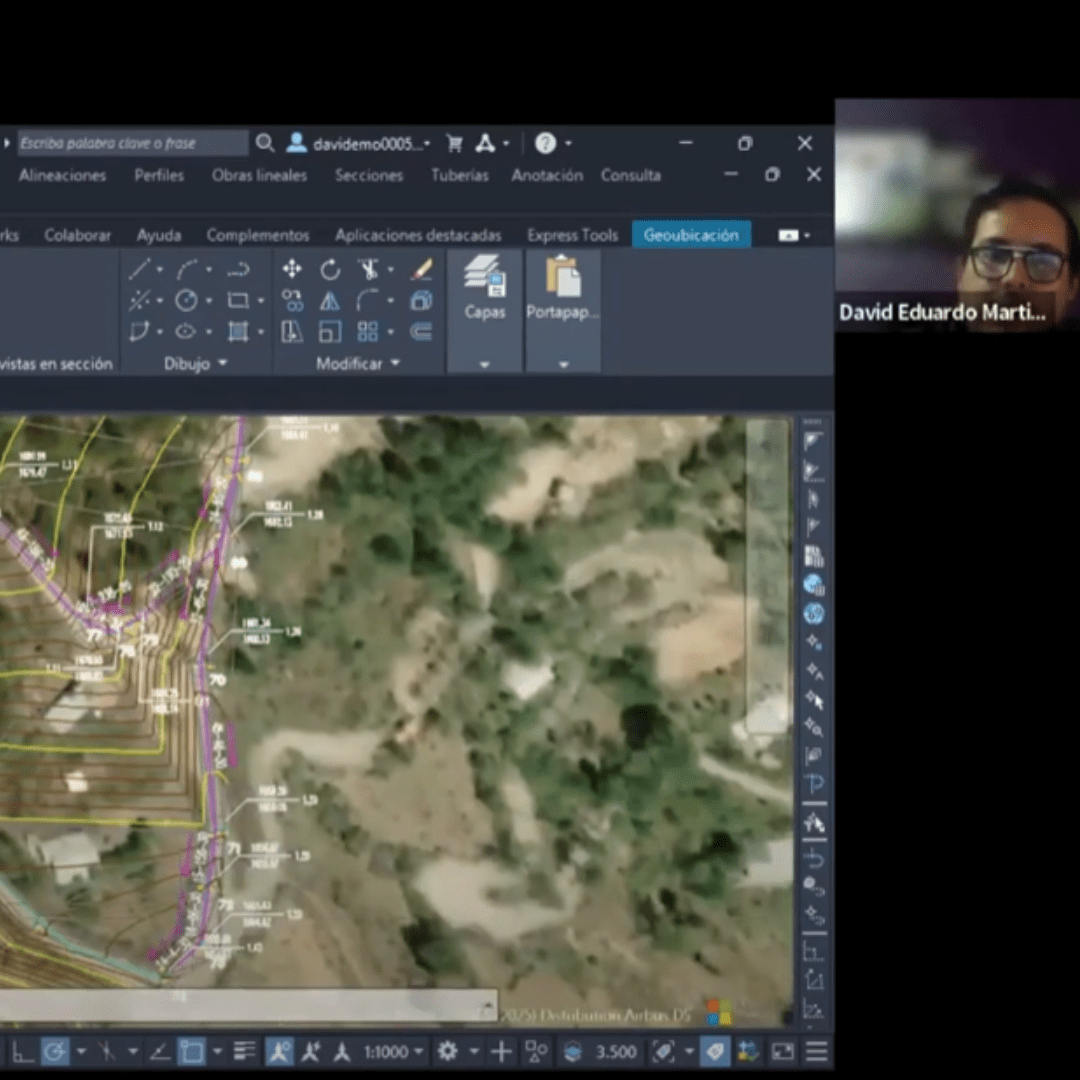
Task: Open the Express Tools tab
Action: (x=572, y=235)
